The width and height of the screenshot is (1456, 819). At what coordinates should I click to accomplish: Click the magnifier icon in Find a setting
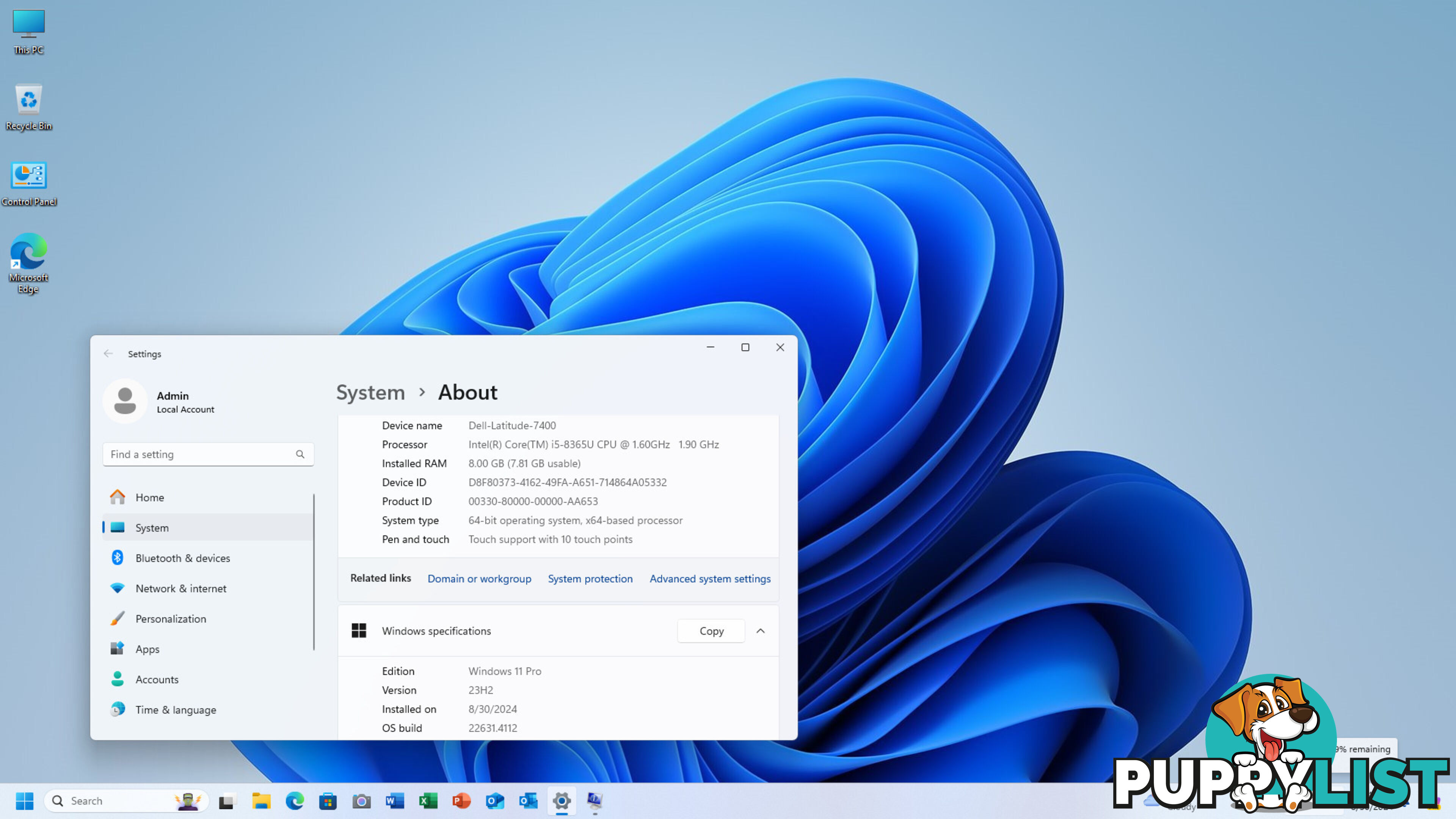[x=300, y=455]
